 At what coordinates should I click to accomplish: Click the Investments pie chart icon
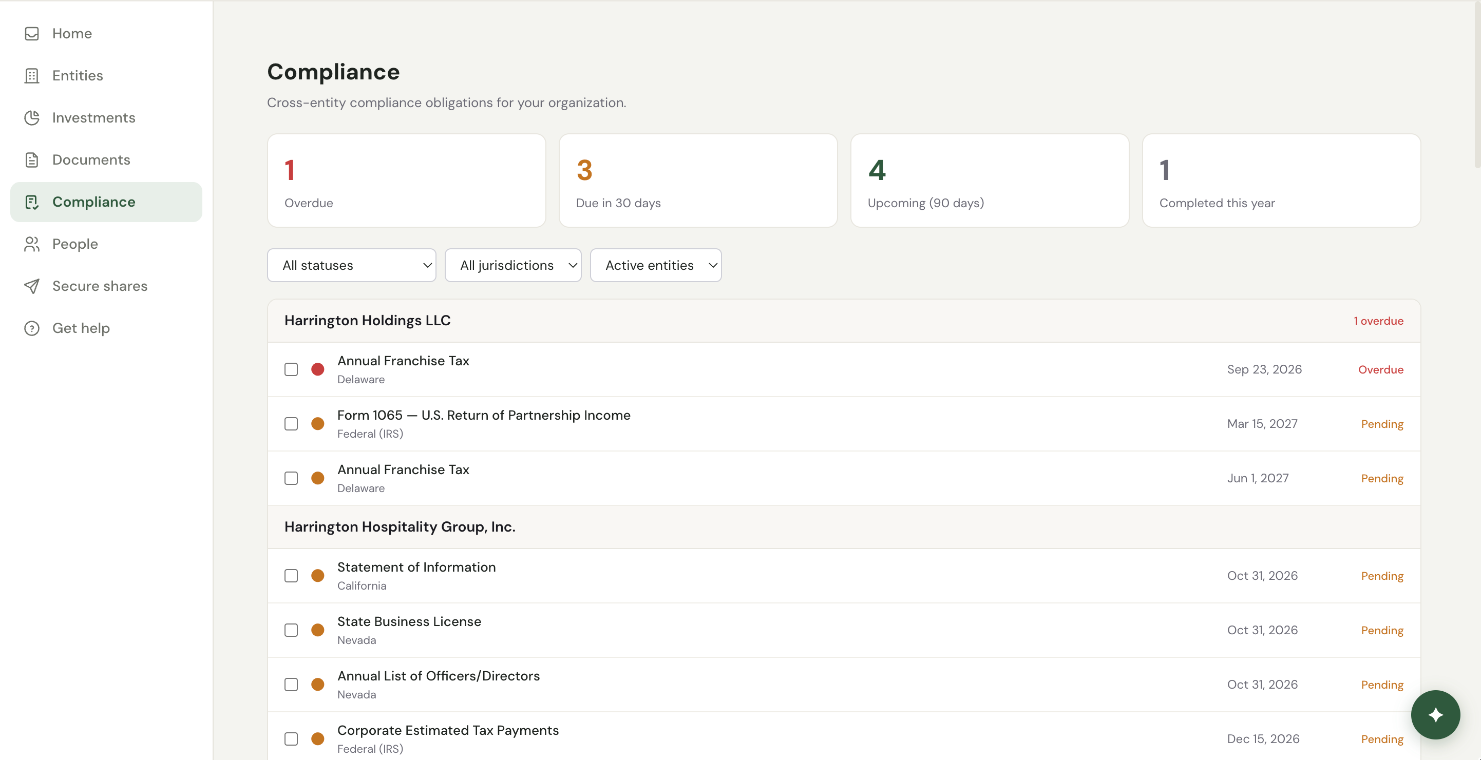(32, 118)
